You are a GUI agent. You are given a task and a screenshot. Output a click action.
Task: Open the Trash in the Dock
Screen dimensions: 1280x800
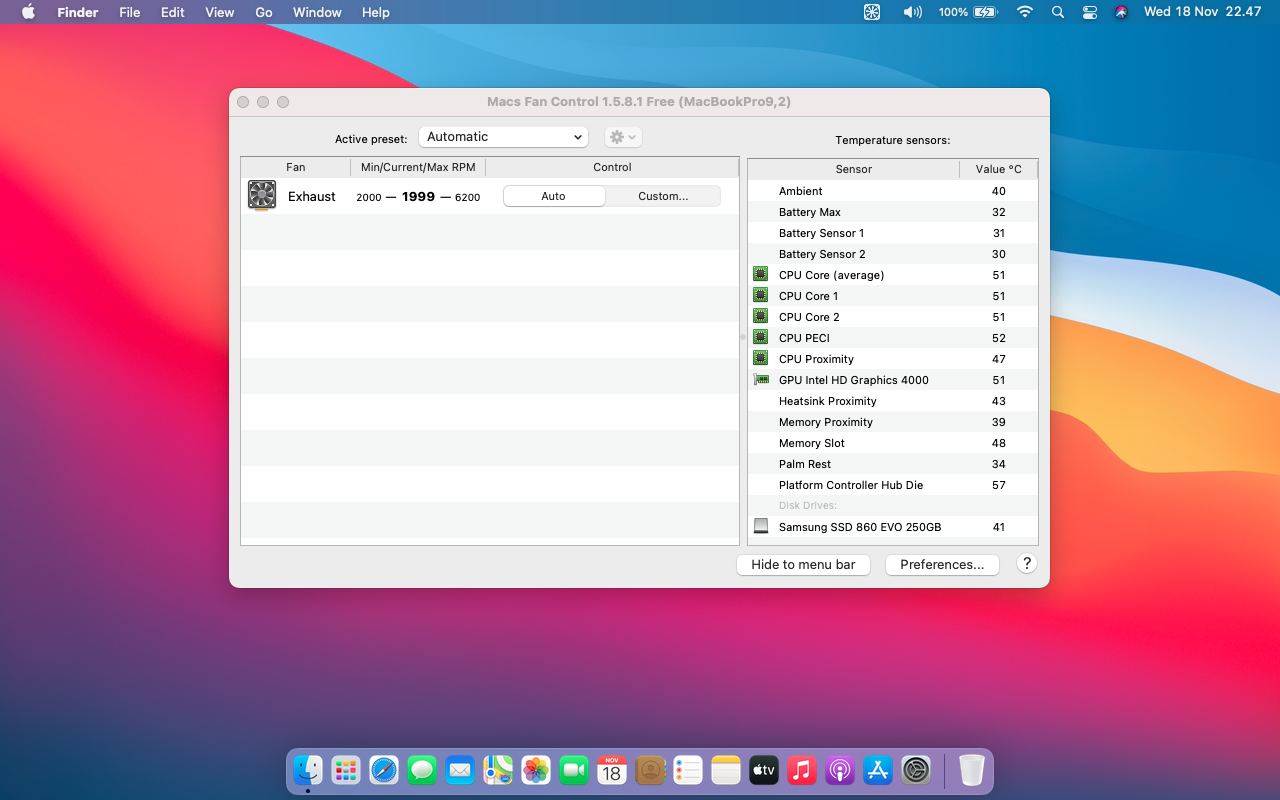pyautogui.click(x=972, y=770)
